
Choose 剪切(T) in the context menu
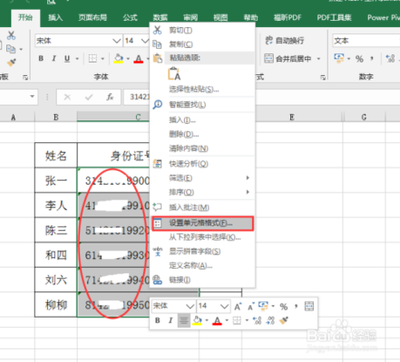click(203, 30)
